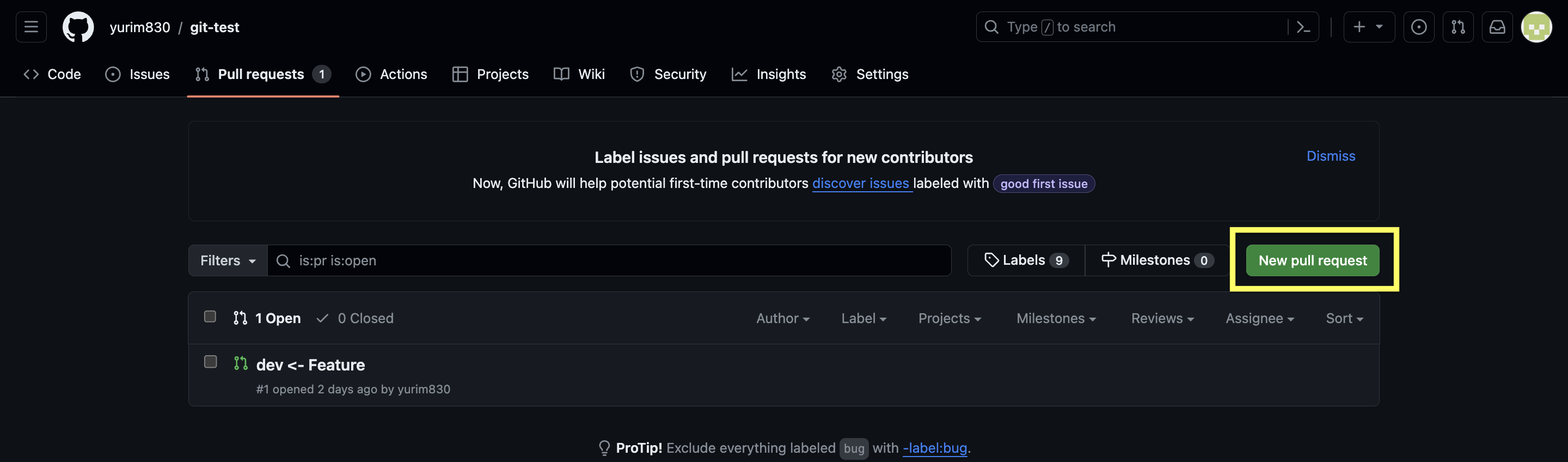Open the Security tab
Screen dimensions: 1568x462
[669, 74]
